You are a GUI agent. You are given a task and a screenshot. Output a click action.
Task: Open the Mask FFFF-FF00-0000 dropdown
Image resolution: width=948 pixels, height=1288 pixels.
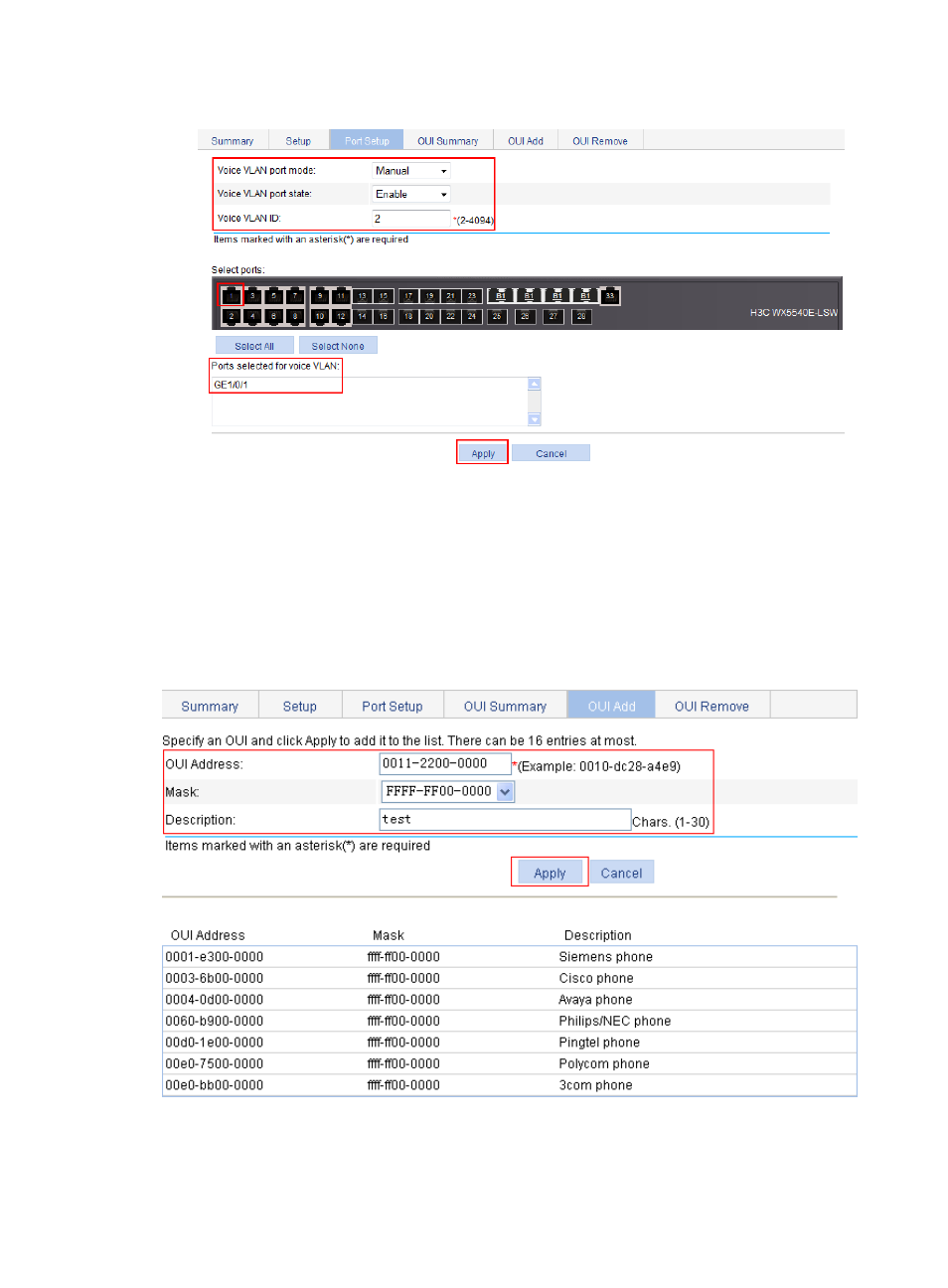pyautogui.click(x=448, y=792)
